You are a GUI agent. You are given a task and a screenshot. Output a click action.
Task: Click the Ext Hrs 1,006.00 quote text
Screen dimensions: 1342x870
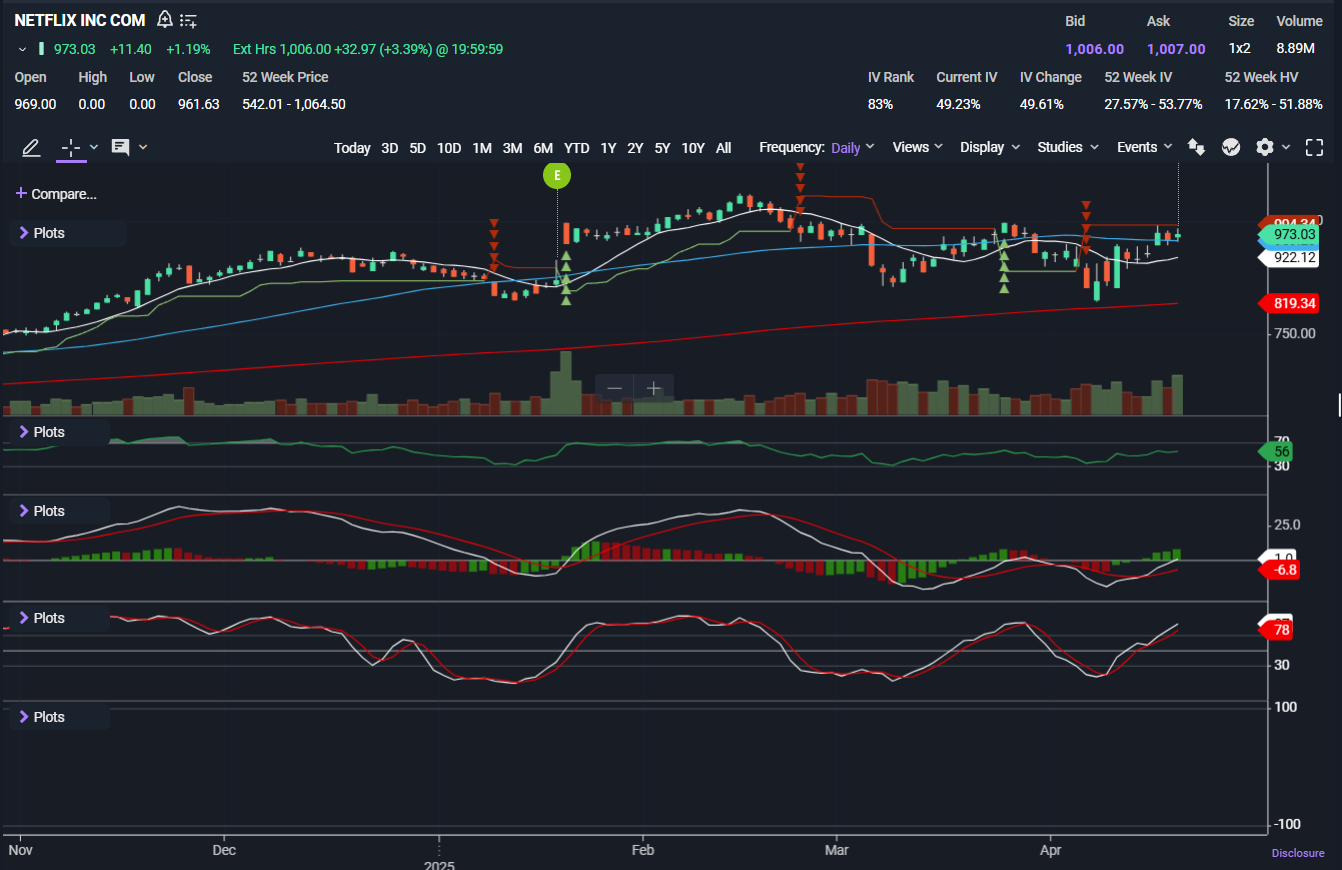coord(368,49)
